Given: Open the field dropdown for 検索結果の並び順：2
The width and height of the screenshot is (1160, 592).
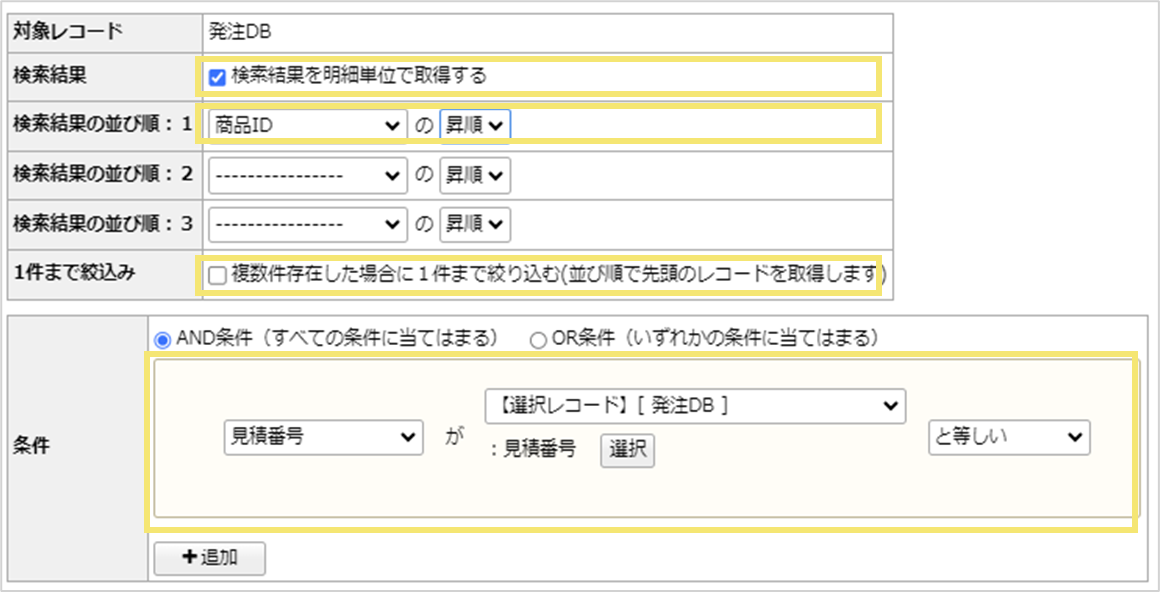Looking at the screenshot, I should tap(307, 174).
